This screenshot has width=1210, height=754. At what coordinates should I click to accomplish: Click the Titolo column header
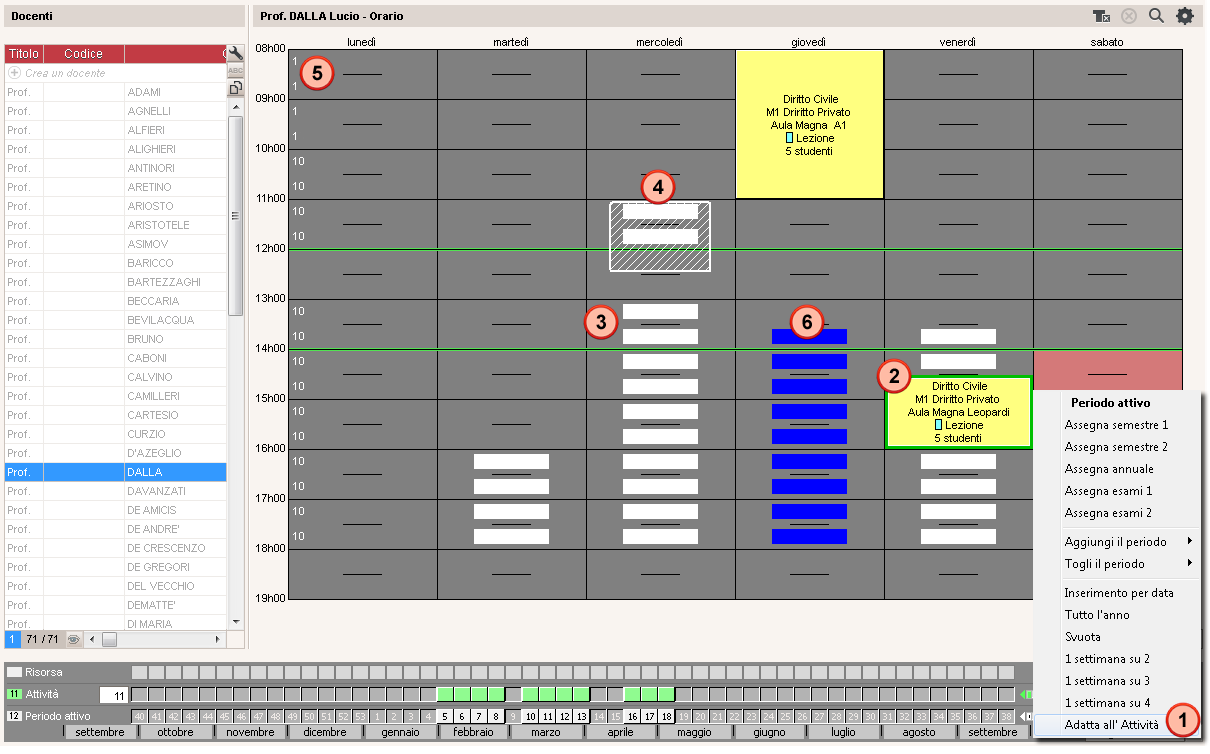coord(24,53)
